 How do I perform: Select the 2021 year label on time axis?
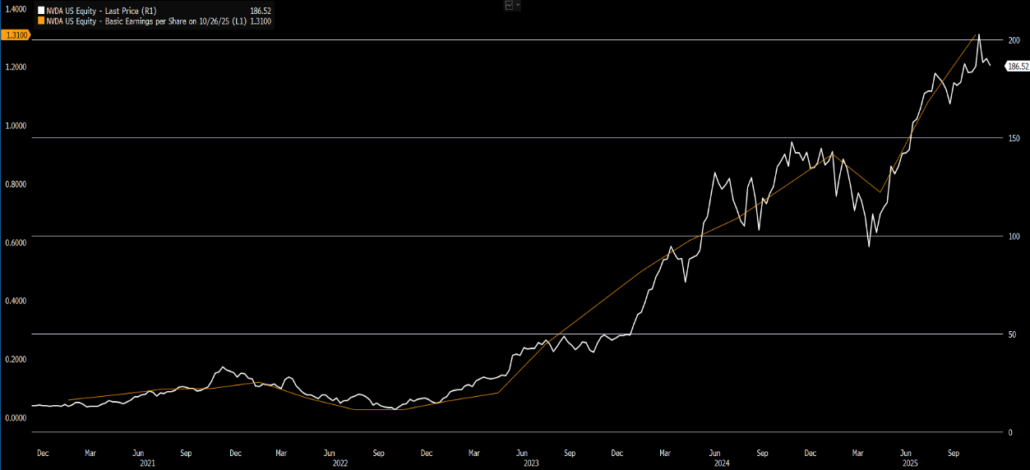(147, 463)
